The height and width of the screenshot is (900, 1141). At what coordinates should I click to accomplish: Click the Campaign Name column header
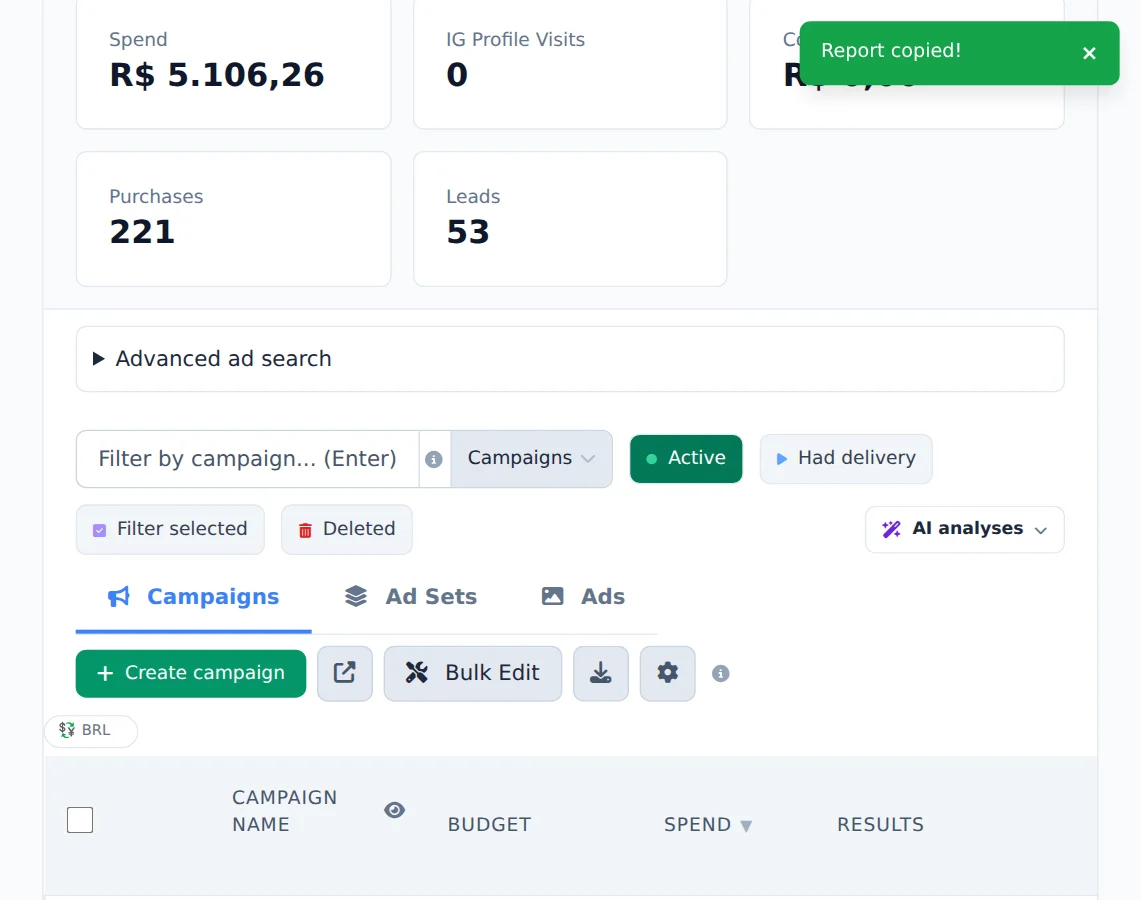(x=285, y=811)
